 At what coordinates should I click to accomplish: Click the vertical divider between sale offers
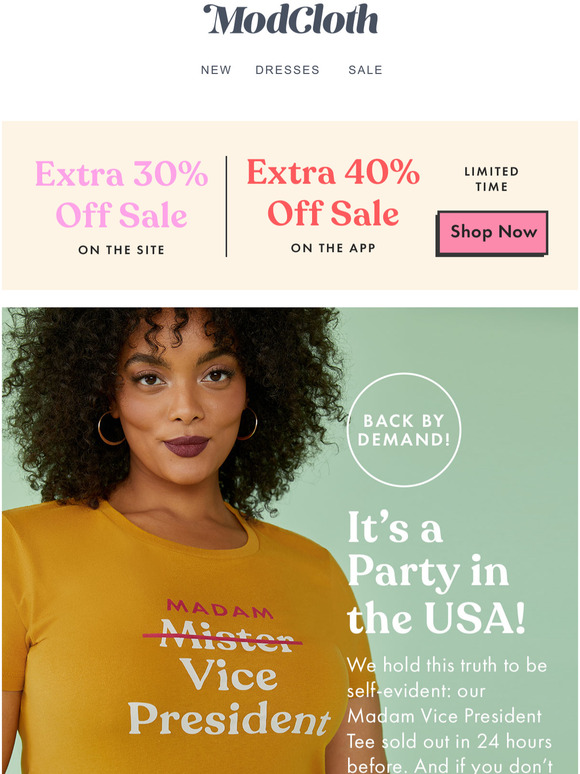227,206
